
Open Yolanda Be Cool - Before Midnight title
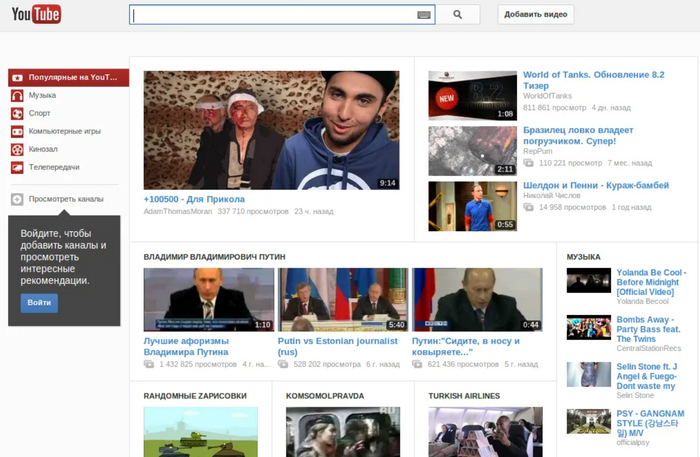651,282
